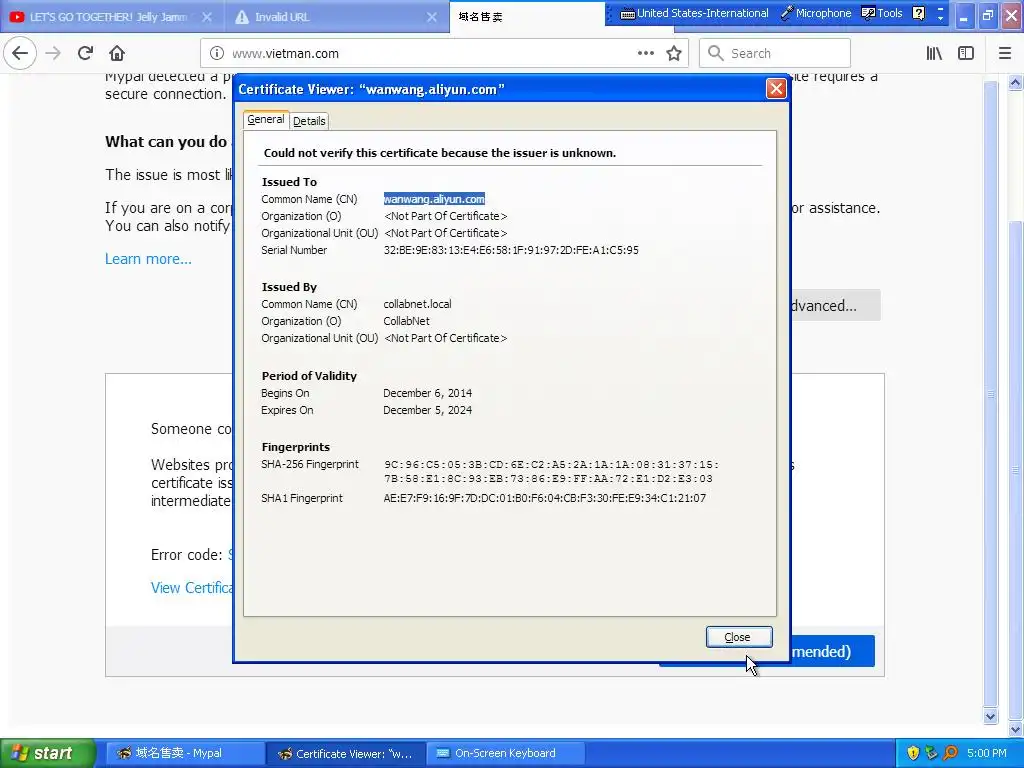This screenshot has width=1024, height=768.
Task: Close the YouTube Jelly Jamm tab
Action: (x=206, y=17)
